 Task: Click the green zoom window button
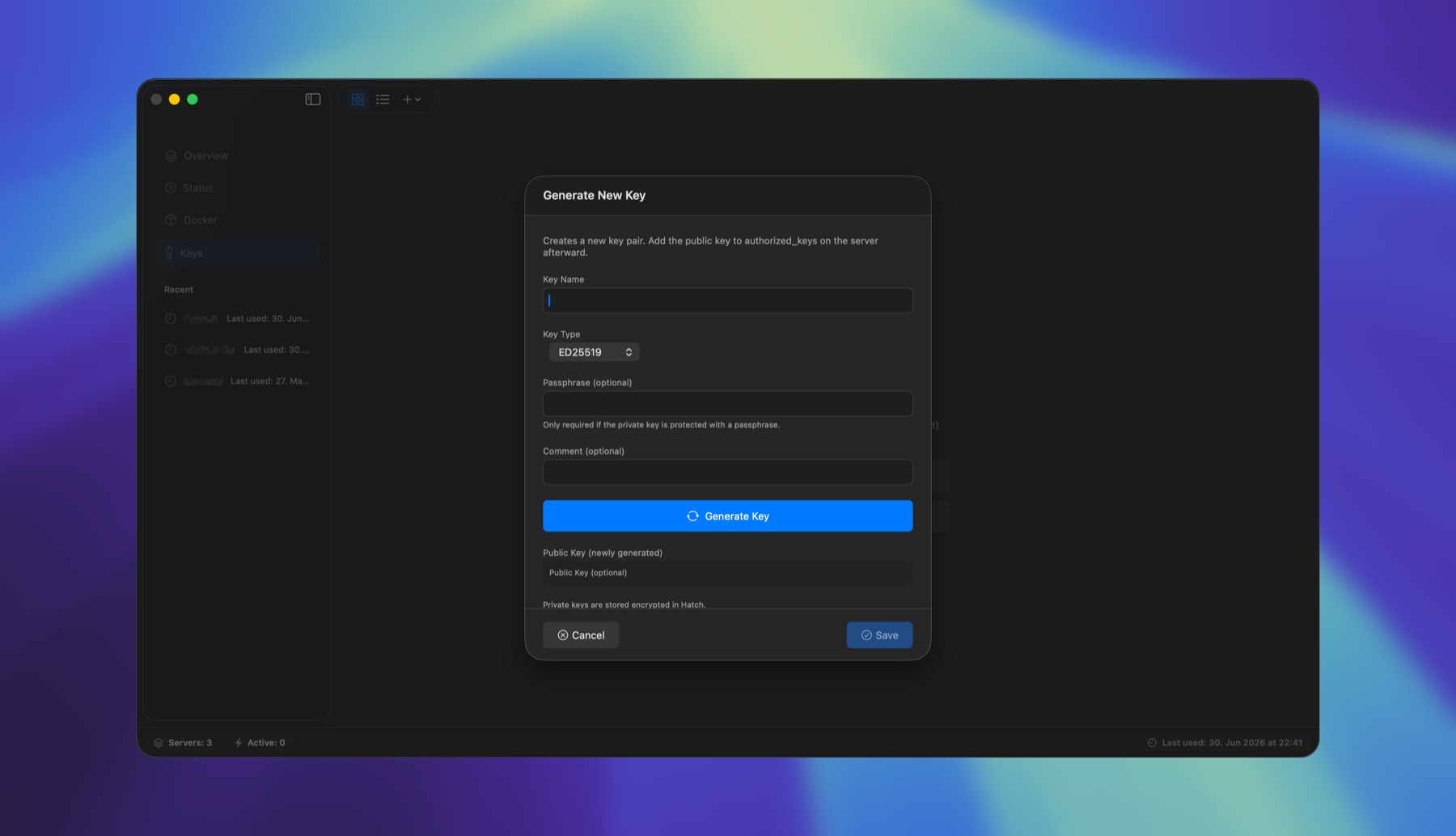pyautogui.click(x=193, y=100)
